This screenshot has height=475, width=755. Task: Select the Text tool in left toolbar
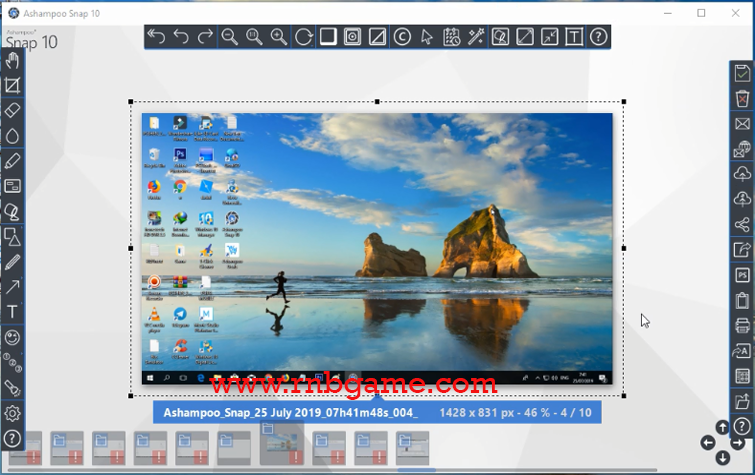(12, 312)
